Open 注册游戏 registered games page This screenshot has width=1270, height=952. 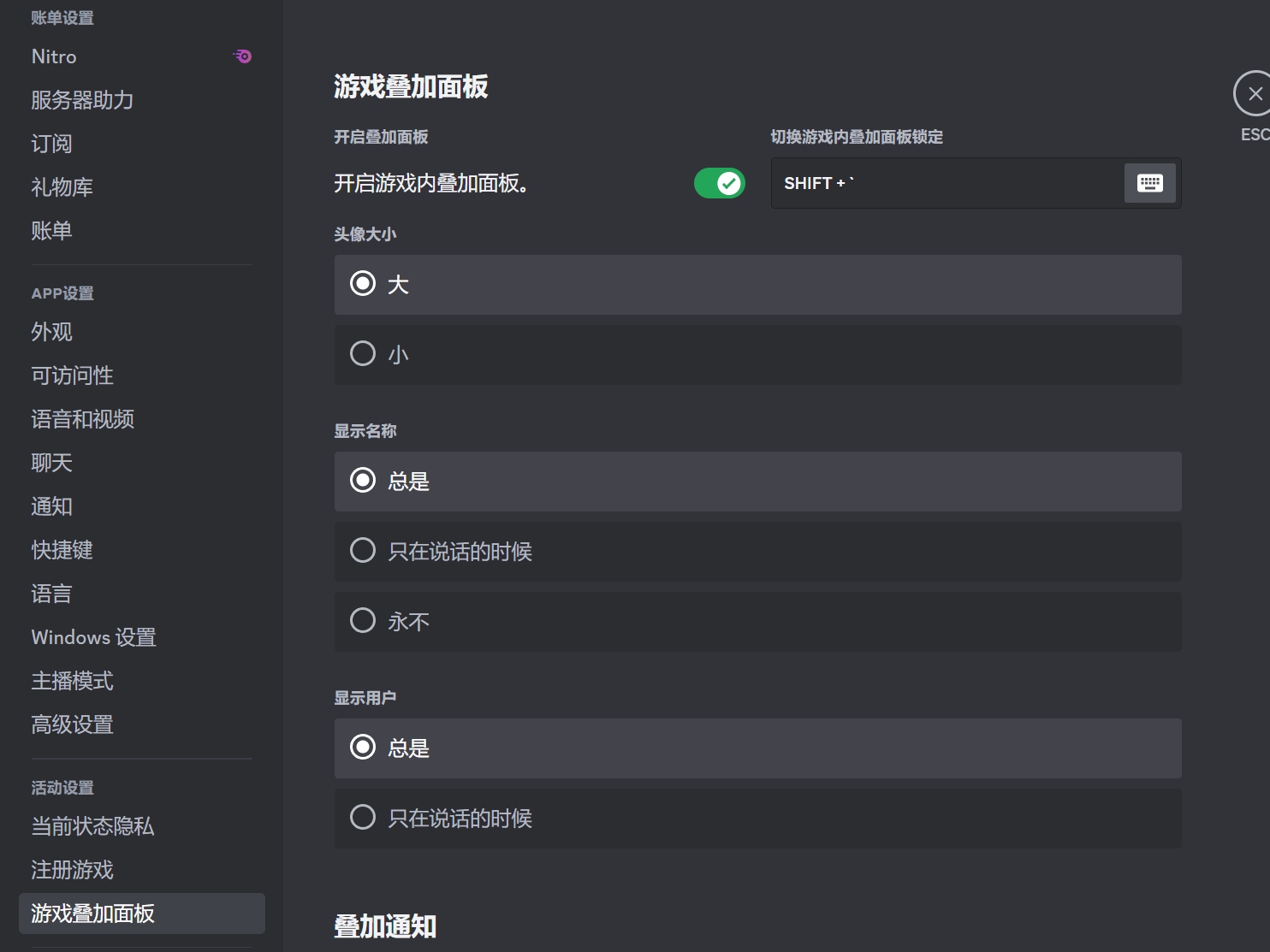tap(73, 870)
